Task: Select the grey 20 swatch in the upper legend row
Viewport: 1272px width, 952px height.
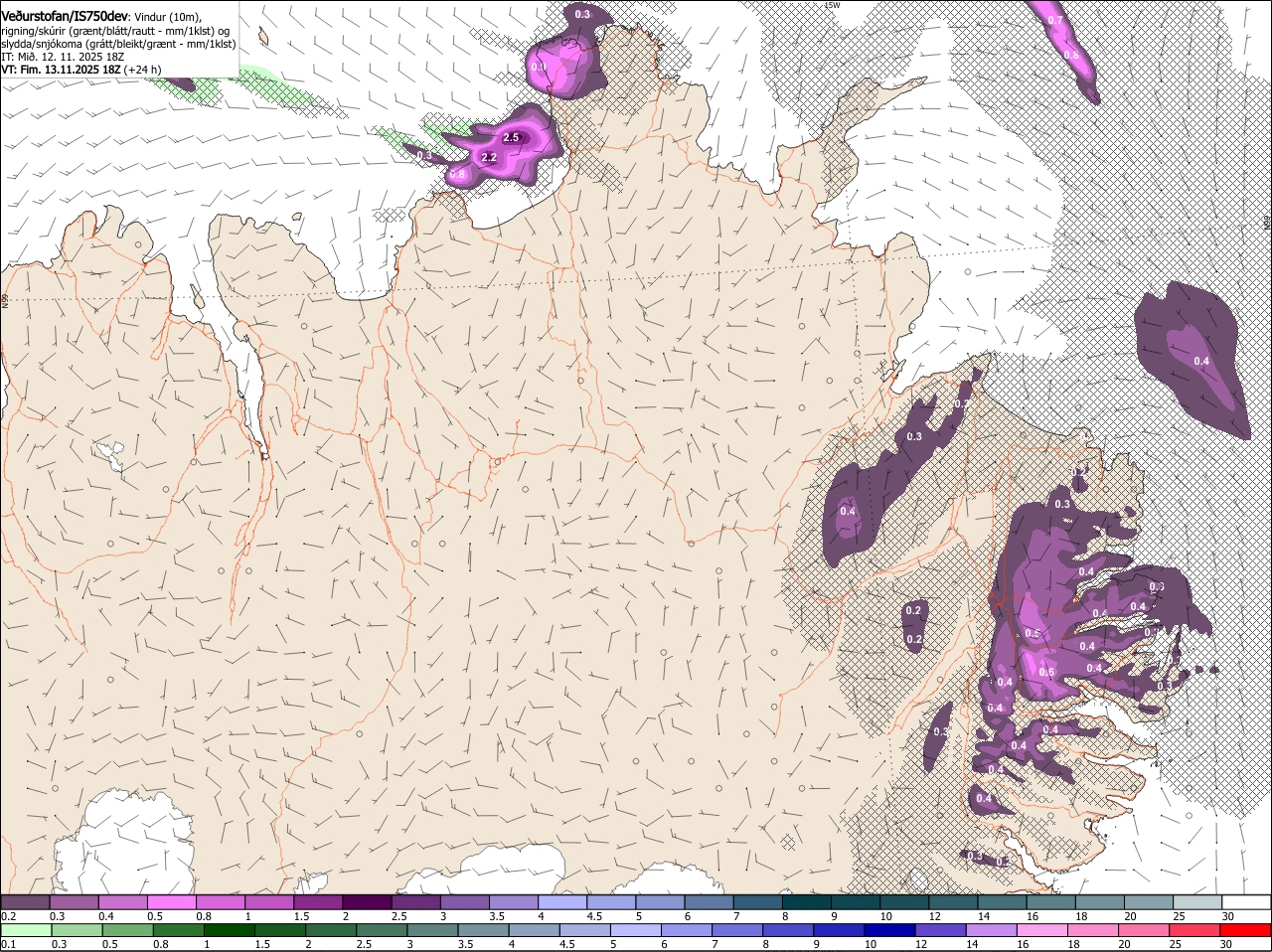Action: [x=1148, y=901]
